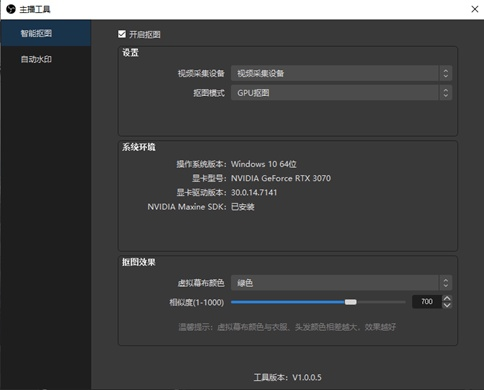This screenshot has width=484, height=390.
Task: Click the Windows 10 64位 text
Action: pyautogui.click(x=264, y=164)
